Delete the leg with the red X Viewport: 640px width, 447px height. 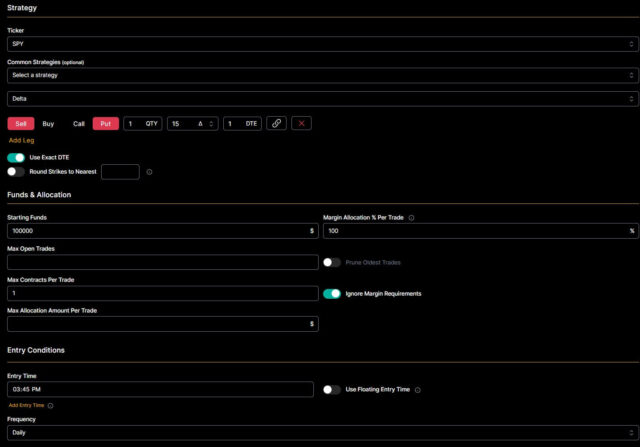click(x=301, y=123)
